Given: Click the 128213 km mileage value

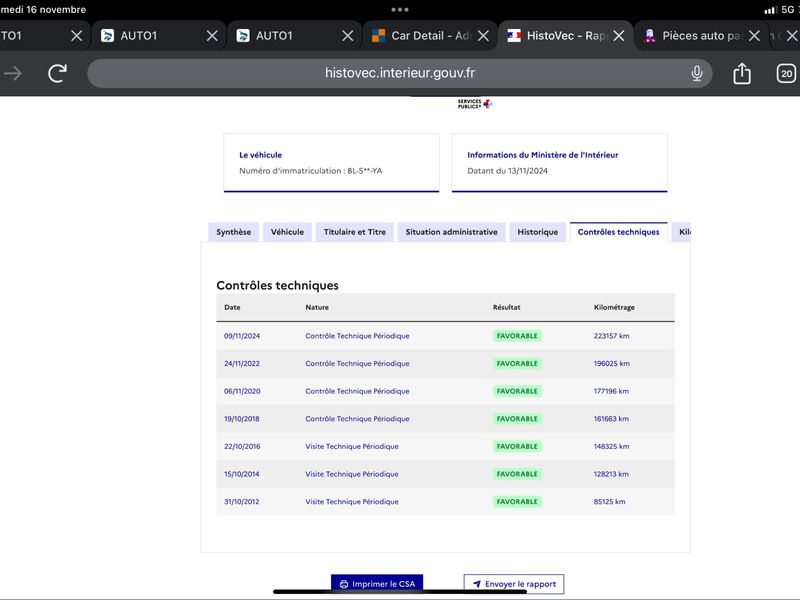Looking at the screenshot, I should click(x=611, y=473).
